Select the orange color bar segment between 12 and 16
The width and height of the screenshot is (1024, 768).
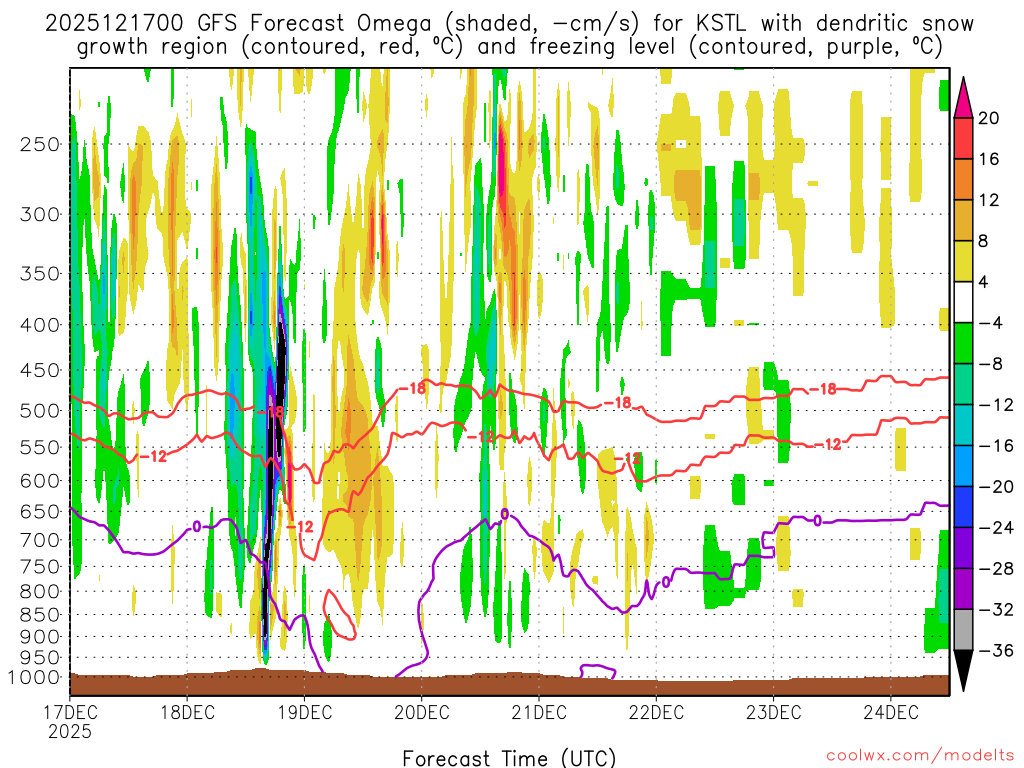click(964, 180)
